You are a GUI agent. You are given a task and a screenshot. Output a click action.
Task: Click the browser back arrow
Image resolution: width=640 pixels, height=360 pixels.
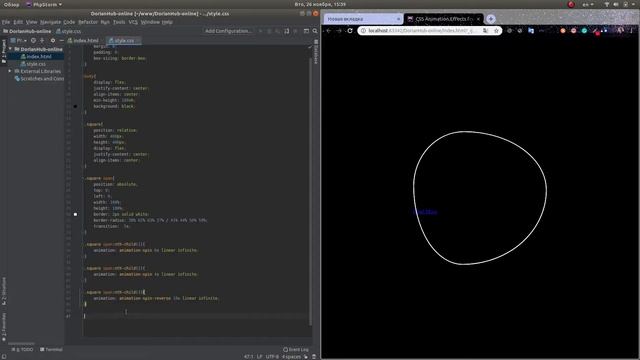(x=329, y=31)
